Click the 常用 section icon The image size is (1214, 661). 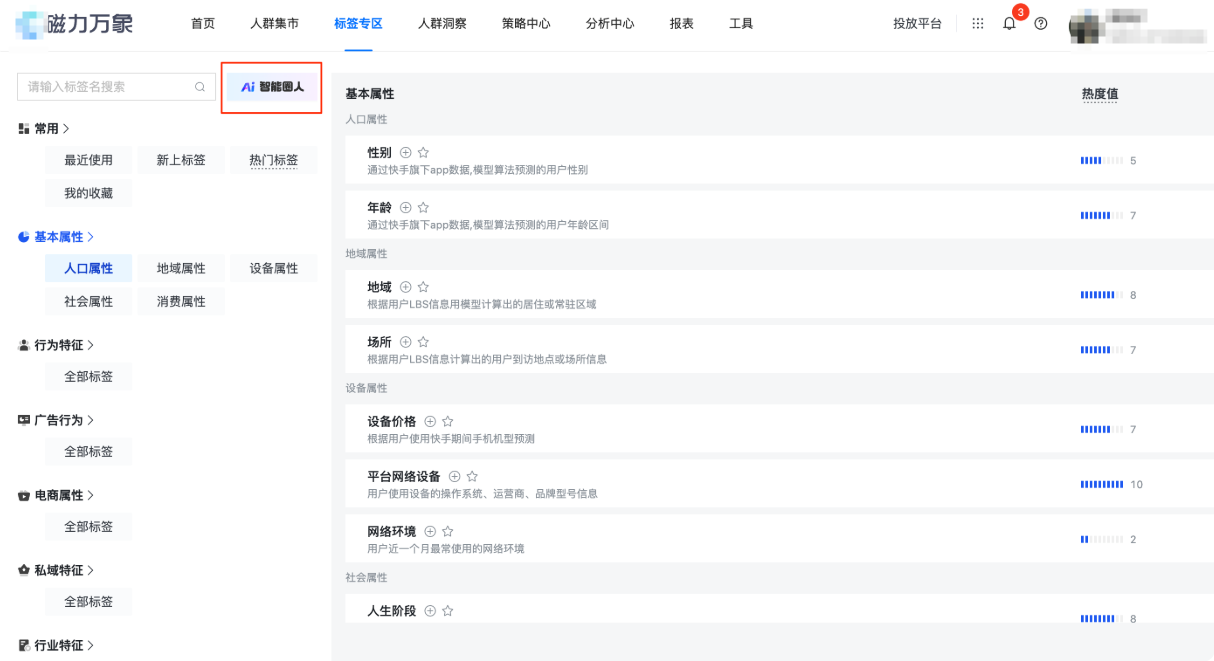tap(24, 129)
